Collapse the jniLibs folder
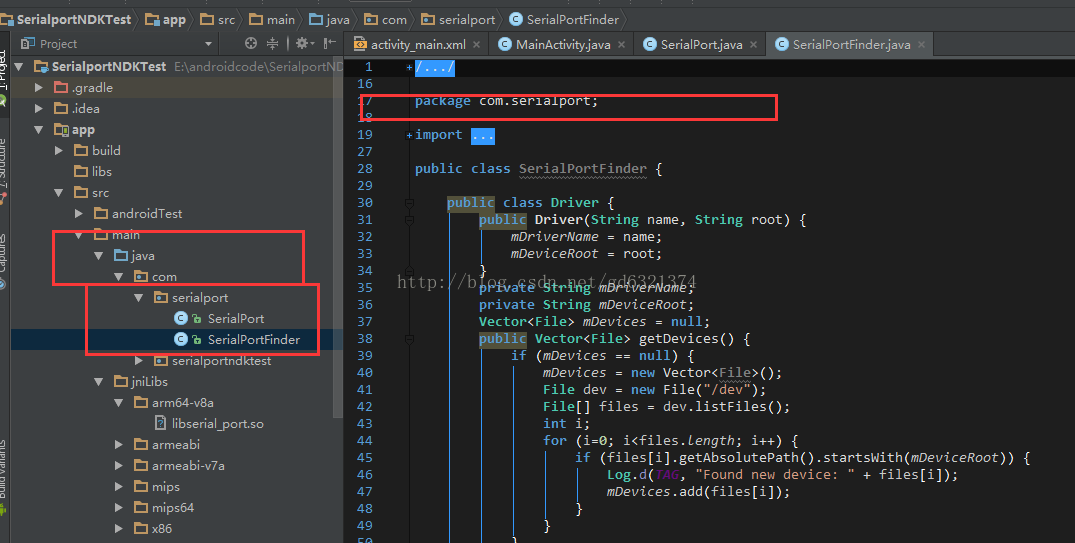The width and height of the screenshot is (1075, 543). click(x=99, y=382)
